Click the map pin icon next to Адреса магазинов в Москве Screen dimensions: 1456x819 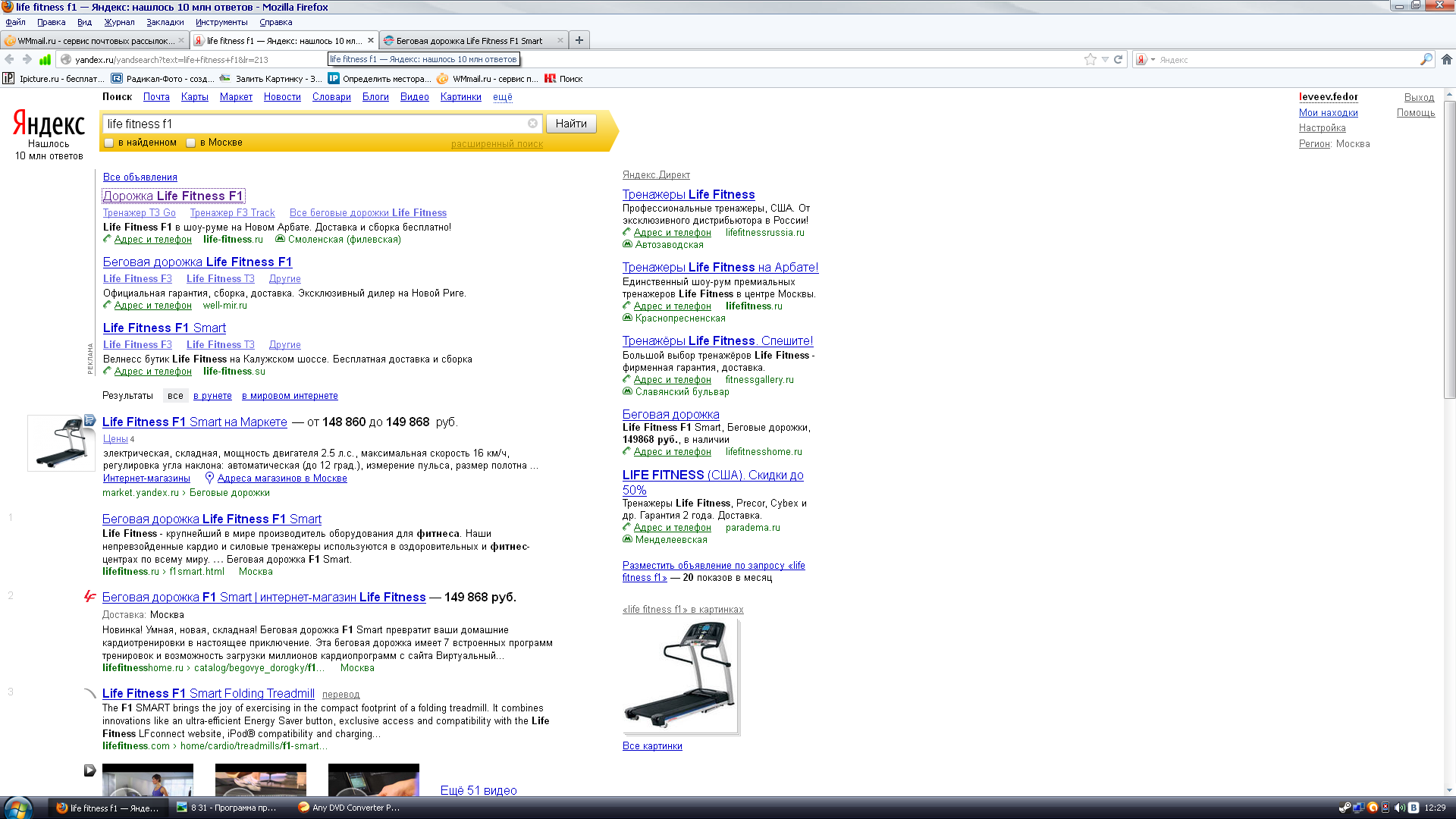[209, 478]
